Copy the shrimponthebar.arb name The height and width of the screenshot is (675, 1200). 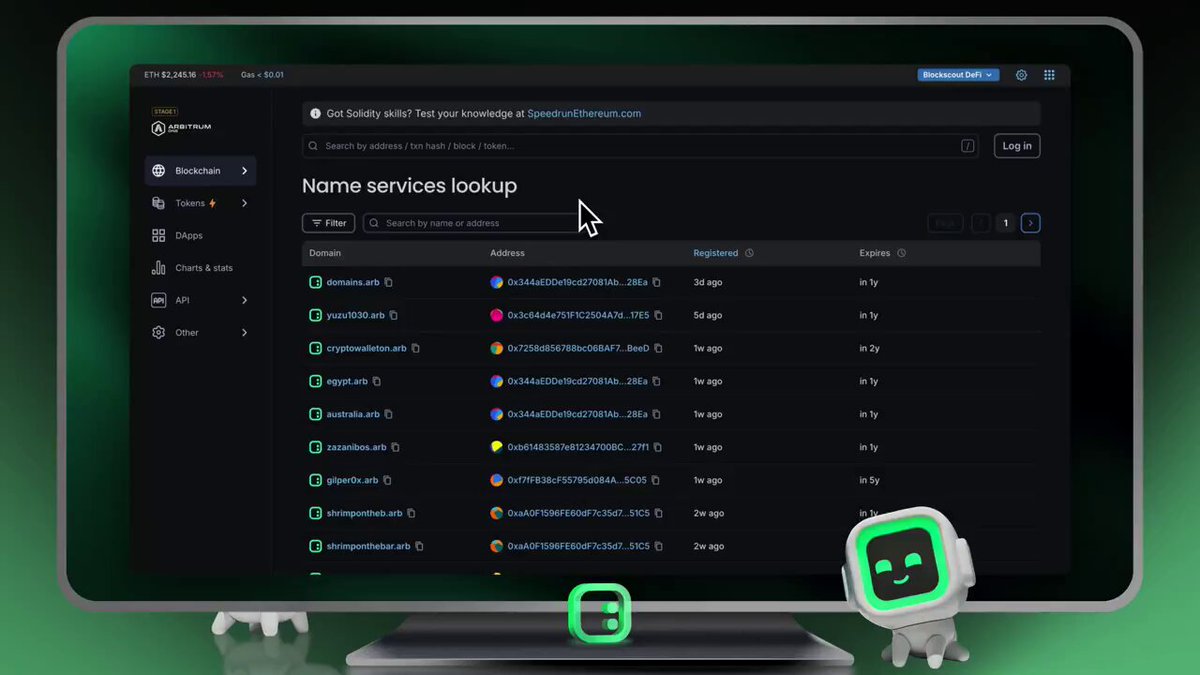(420, 546)
